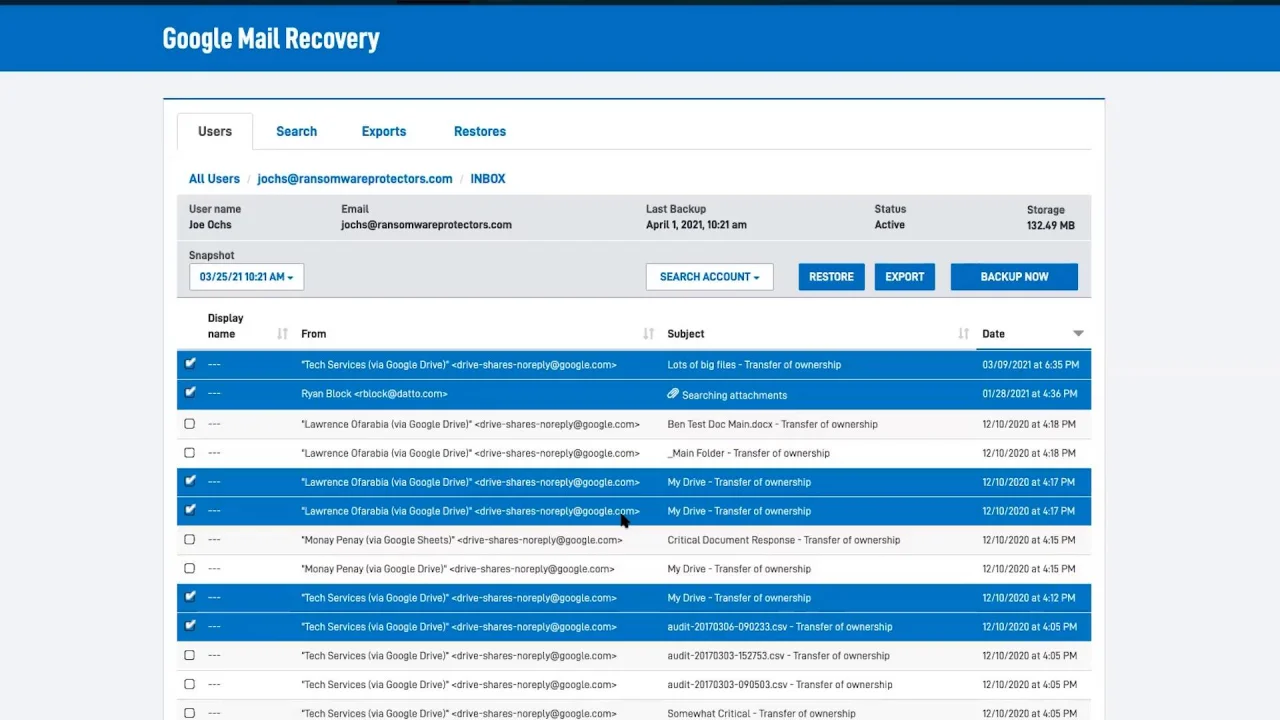Click attachment paperclip on Searching attachments email
The width and height of the screenshot is (1280, 720).
pos(673,394)
